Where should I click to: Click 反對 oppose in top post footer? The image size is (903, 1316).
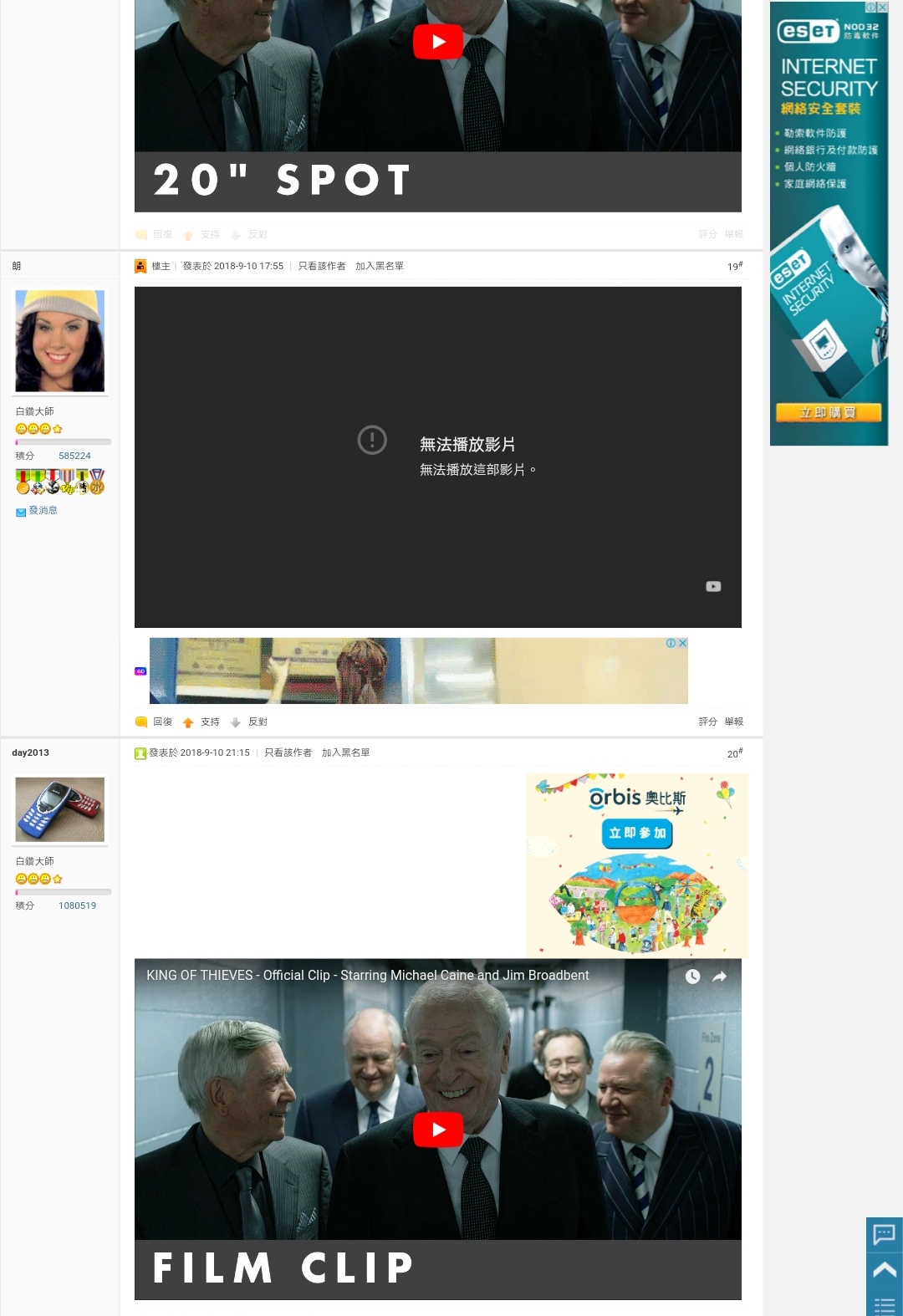pyautogui.click(x=258, y=235)
